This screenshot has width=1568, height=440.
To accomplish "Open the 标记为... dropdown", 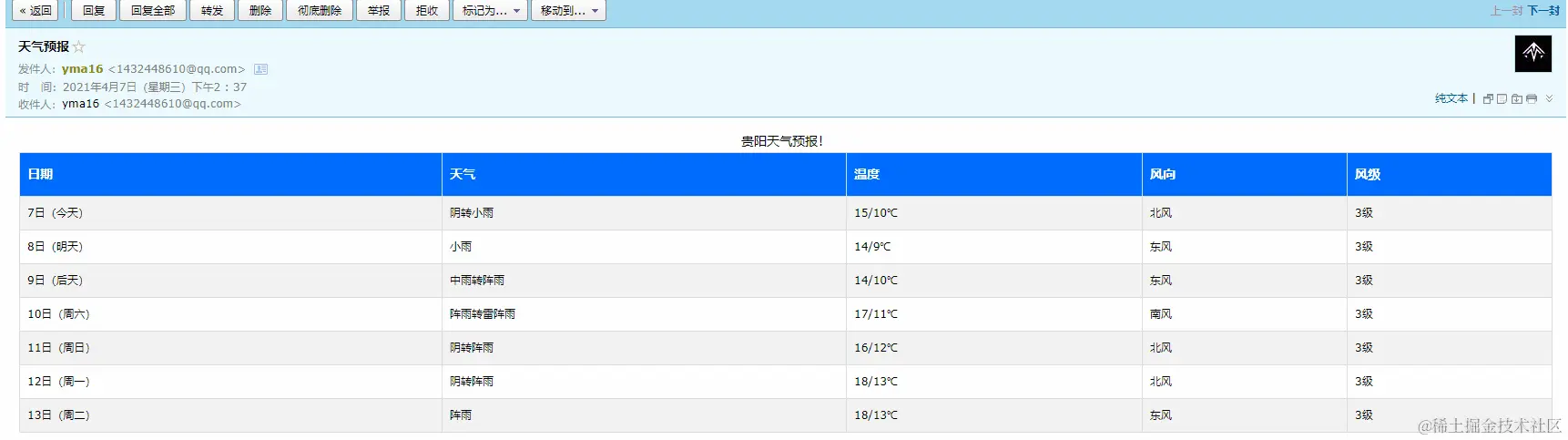I will (491, 11).
